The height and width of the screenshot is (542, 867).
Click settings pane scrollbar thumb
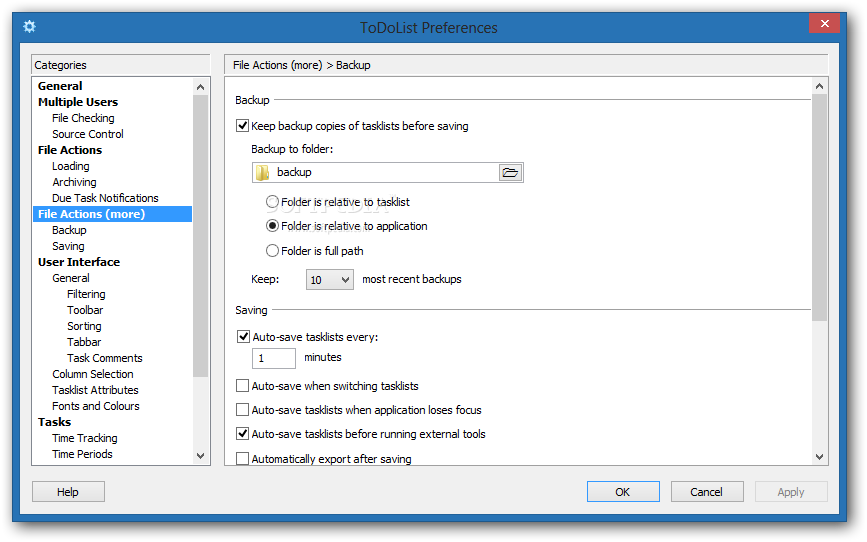click(x=819, y=207)
